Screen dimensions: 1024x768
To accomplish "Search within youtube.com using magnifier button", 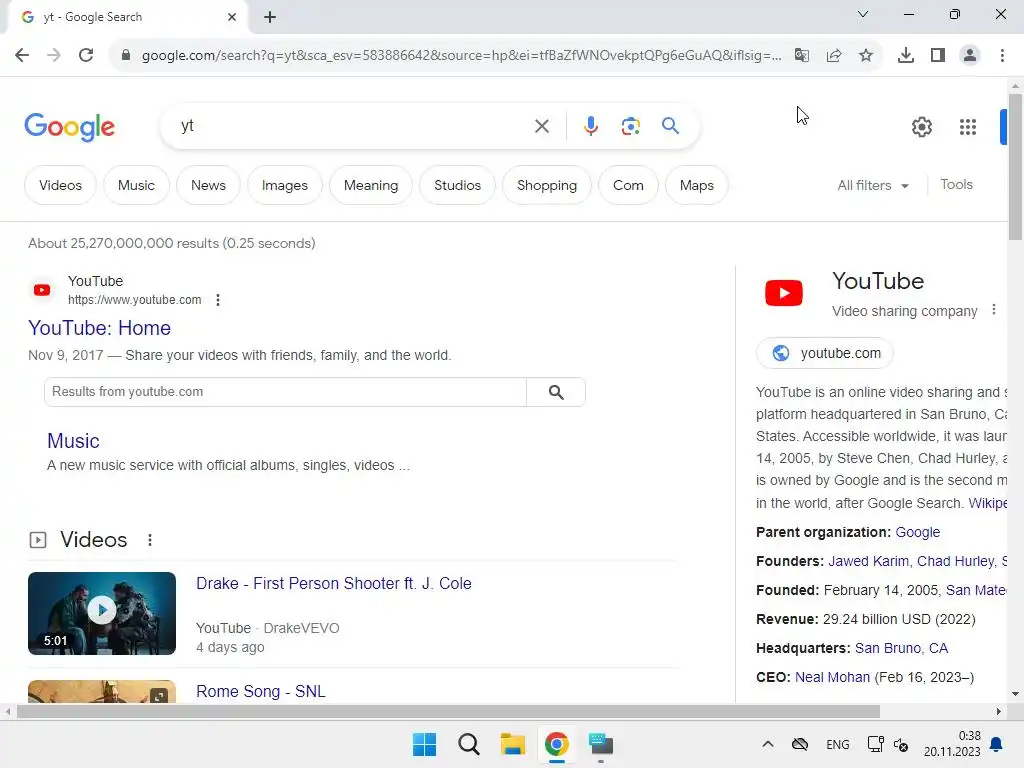I will [x=556, y=392].
